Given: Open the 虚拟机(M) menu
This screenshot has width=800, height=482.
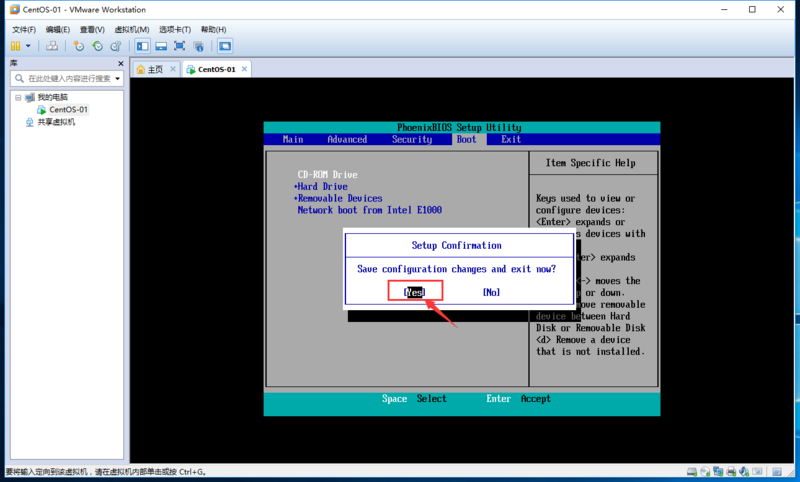Looking at the screenshot, I should pyautogui.click(x=132, y=30).
